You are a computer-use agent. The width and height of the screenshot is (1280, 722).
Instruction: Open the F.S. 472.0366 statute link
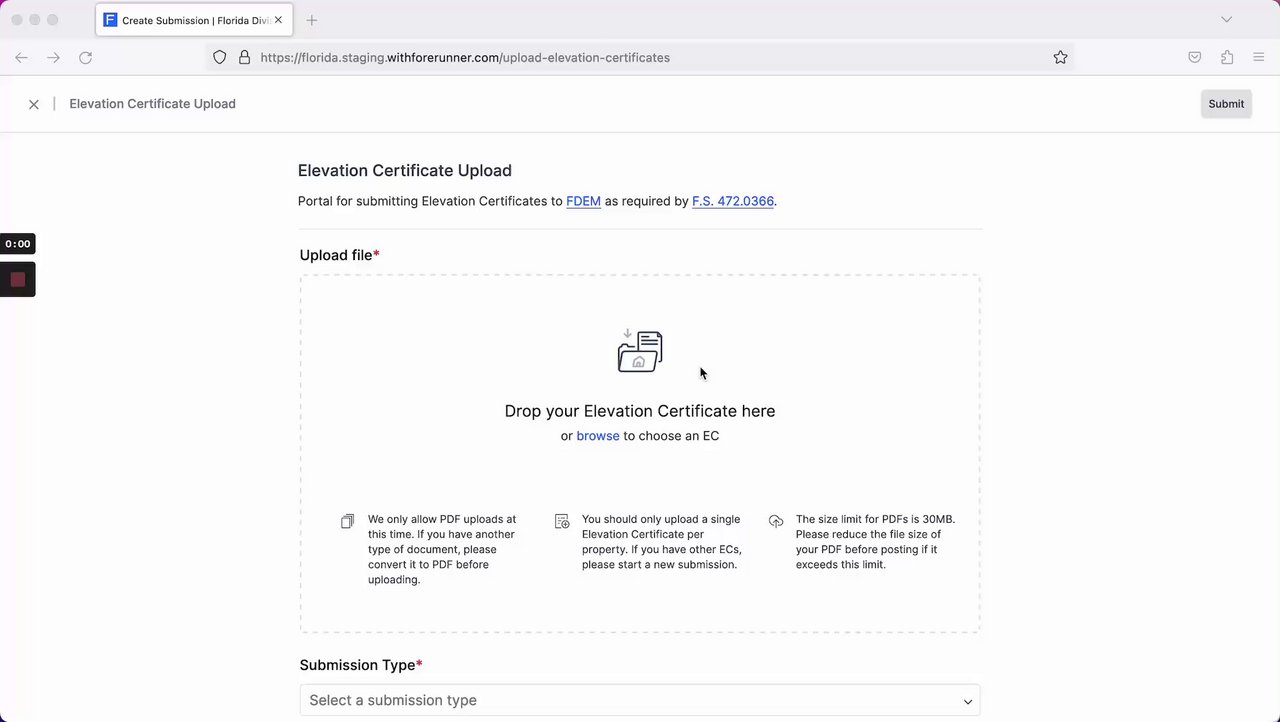click(732, 201)
